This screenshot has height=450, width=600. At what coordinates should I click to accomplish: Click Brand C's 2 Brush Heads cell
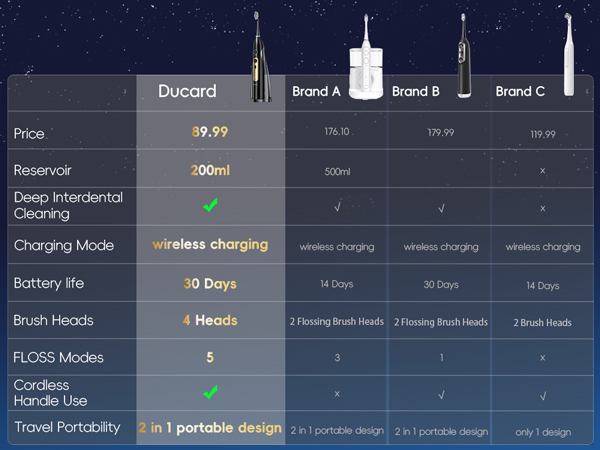point(543,323)
